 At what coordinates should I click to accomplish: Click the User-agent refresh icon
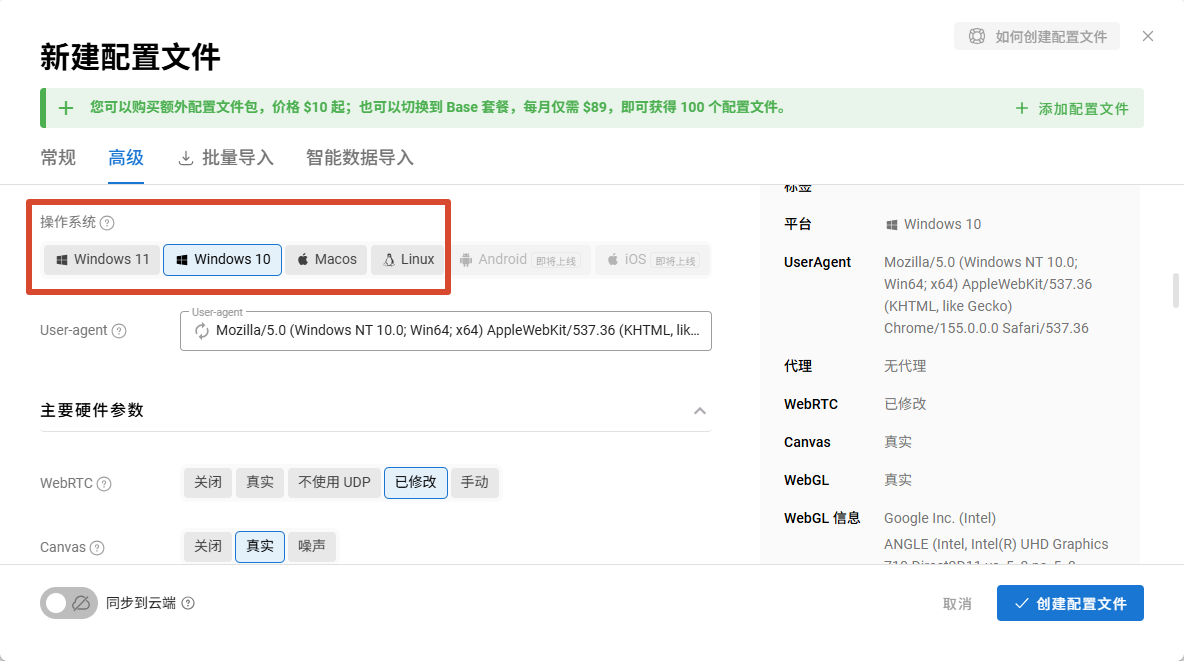(x=202, y=331)
